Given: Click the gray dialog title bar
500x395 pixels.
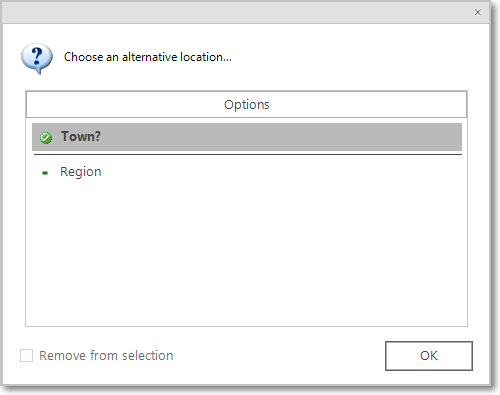Looking at the screenshot, I should 233,12.
